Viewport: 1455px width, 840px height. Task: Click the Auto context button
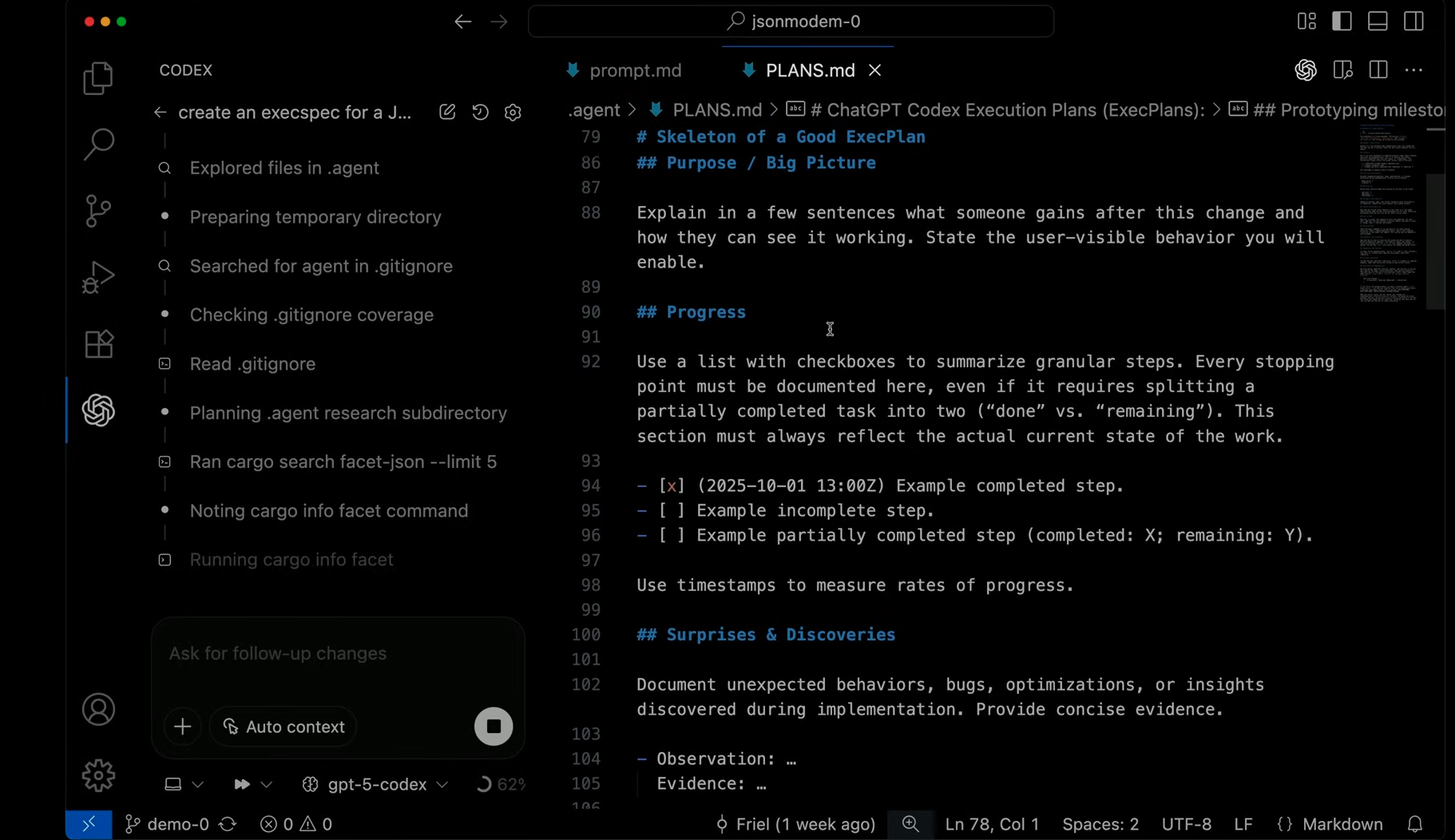(x=283, y=727)
